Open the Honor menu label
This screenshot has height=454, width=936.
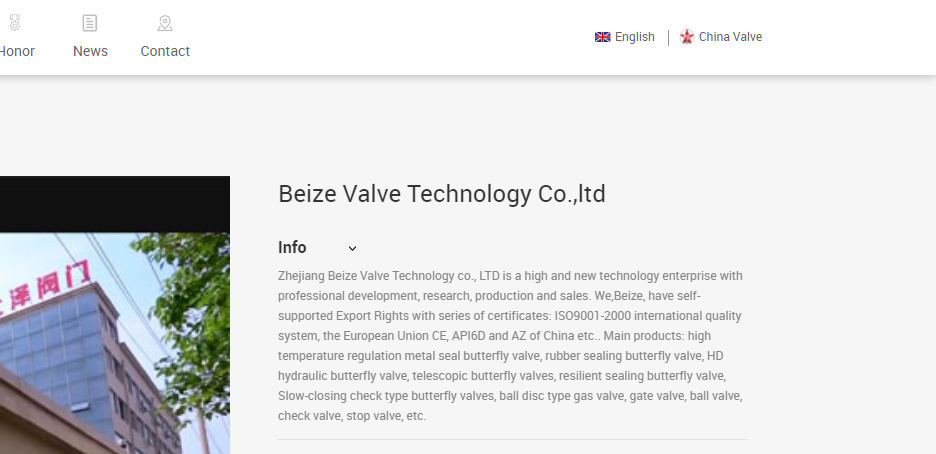(x=17, y=51)
